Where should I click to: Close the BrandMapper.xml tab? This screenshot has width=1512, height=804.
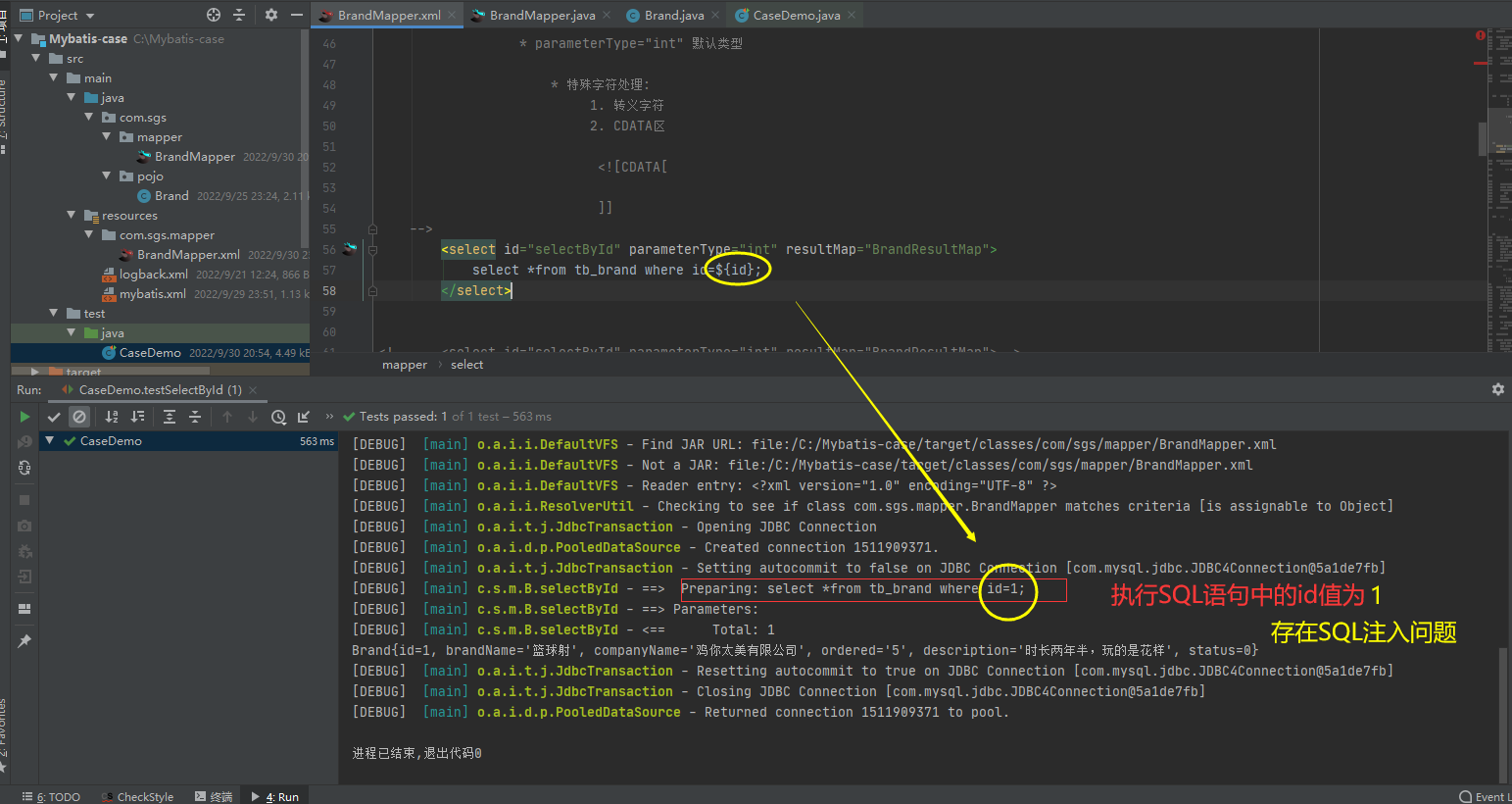[x=452, y=15]
